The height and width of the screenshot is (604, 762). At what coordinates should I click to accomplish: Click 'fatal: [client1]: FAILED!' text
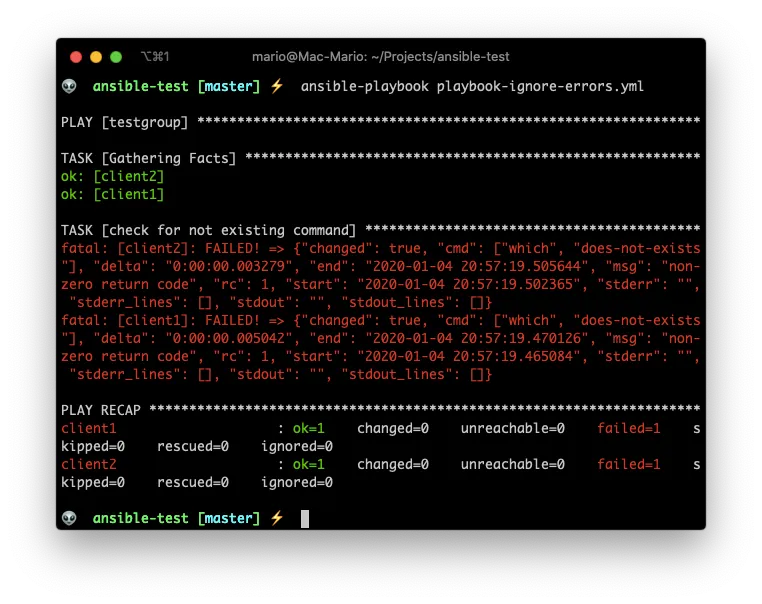pos(160,320)
